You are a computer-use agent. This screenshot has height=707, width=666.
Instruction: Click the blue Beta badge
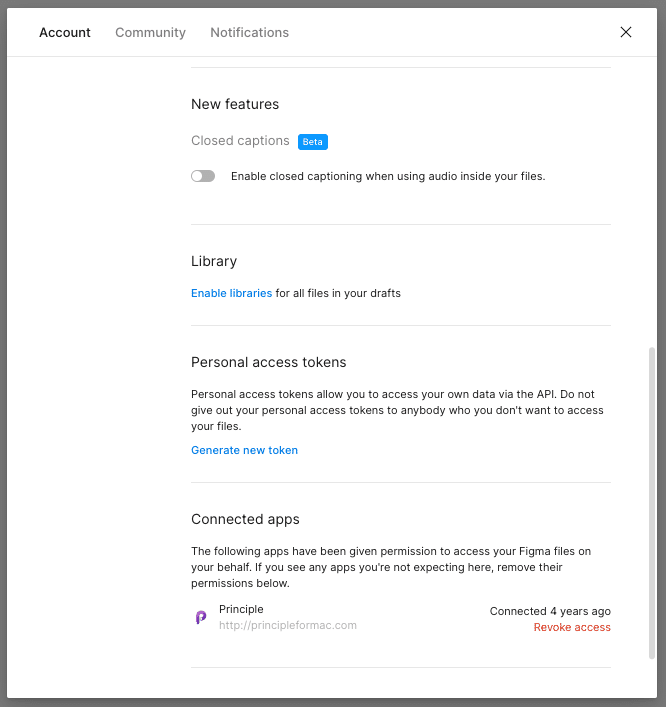pos(312,142)
